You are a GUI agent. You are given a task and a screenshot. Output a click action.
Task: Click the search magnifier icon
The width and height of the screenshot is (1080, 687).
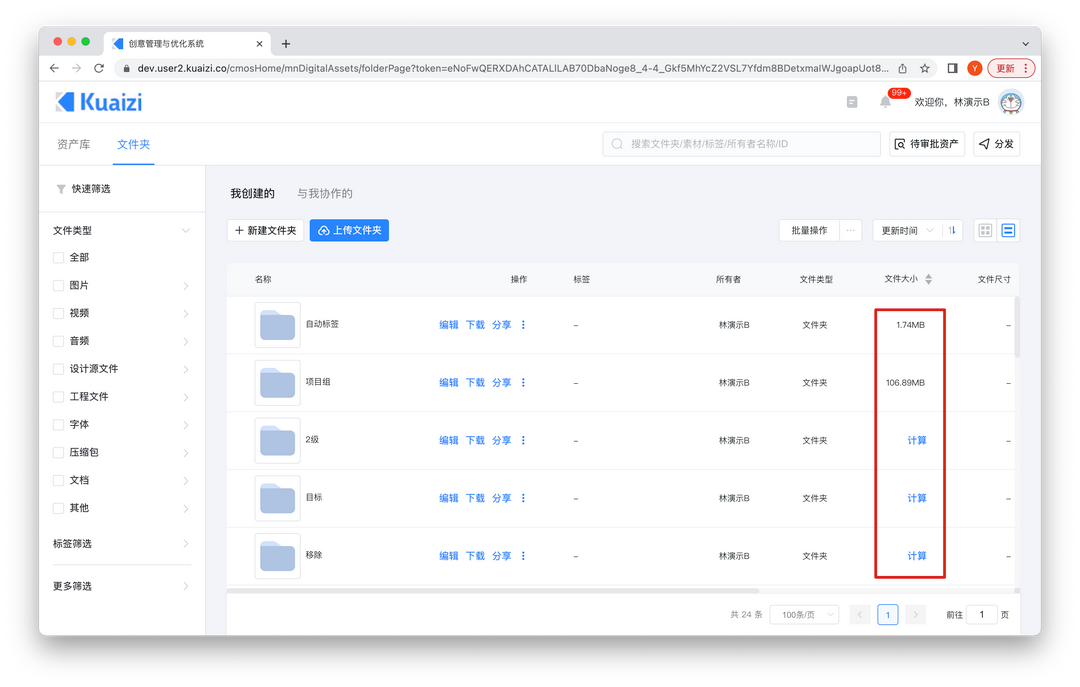click(x=617, y=144)
